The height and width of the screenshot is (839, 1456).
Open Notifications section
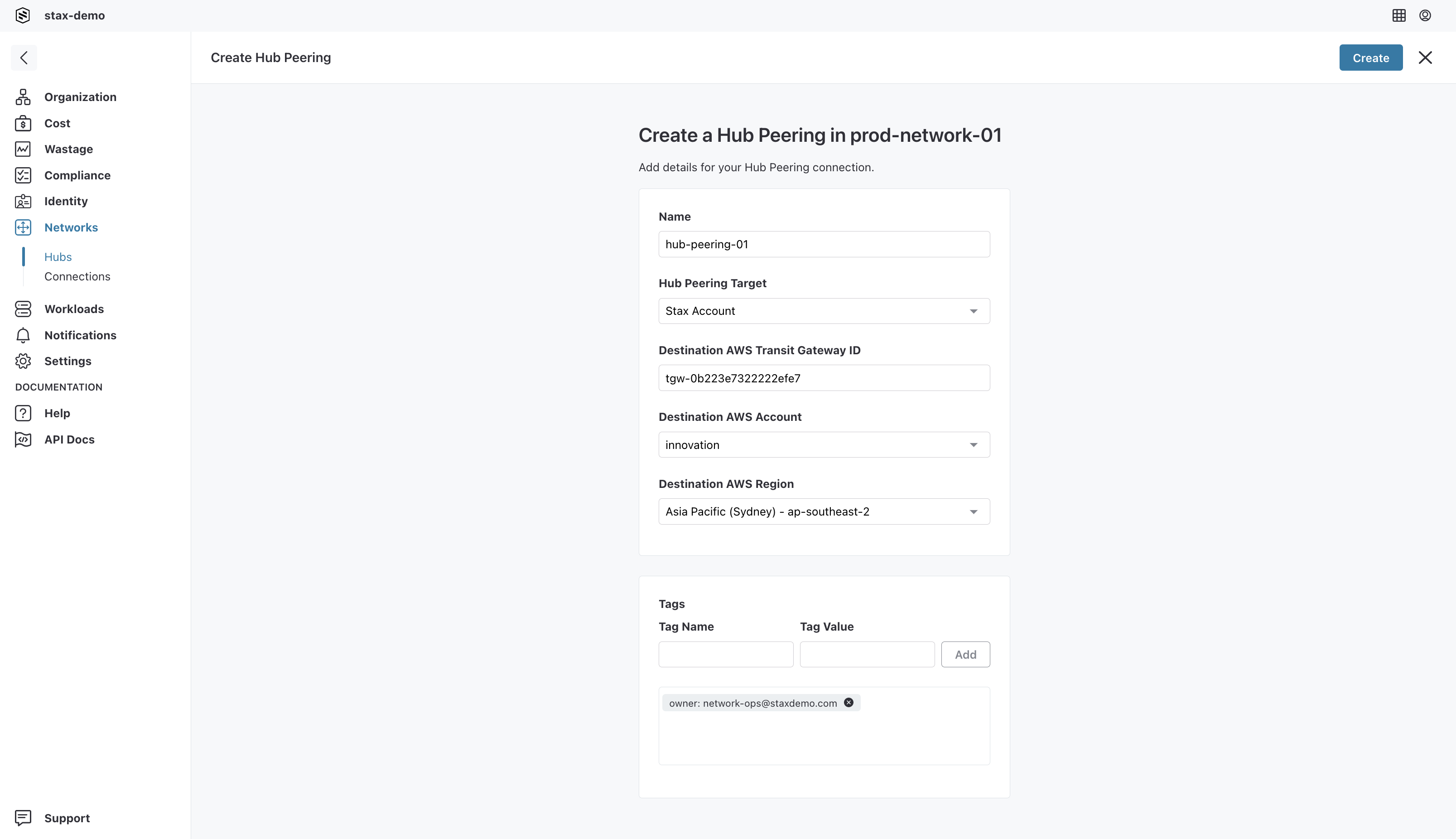[x=80, y=335]
